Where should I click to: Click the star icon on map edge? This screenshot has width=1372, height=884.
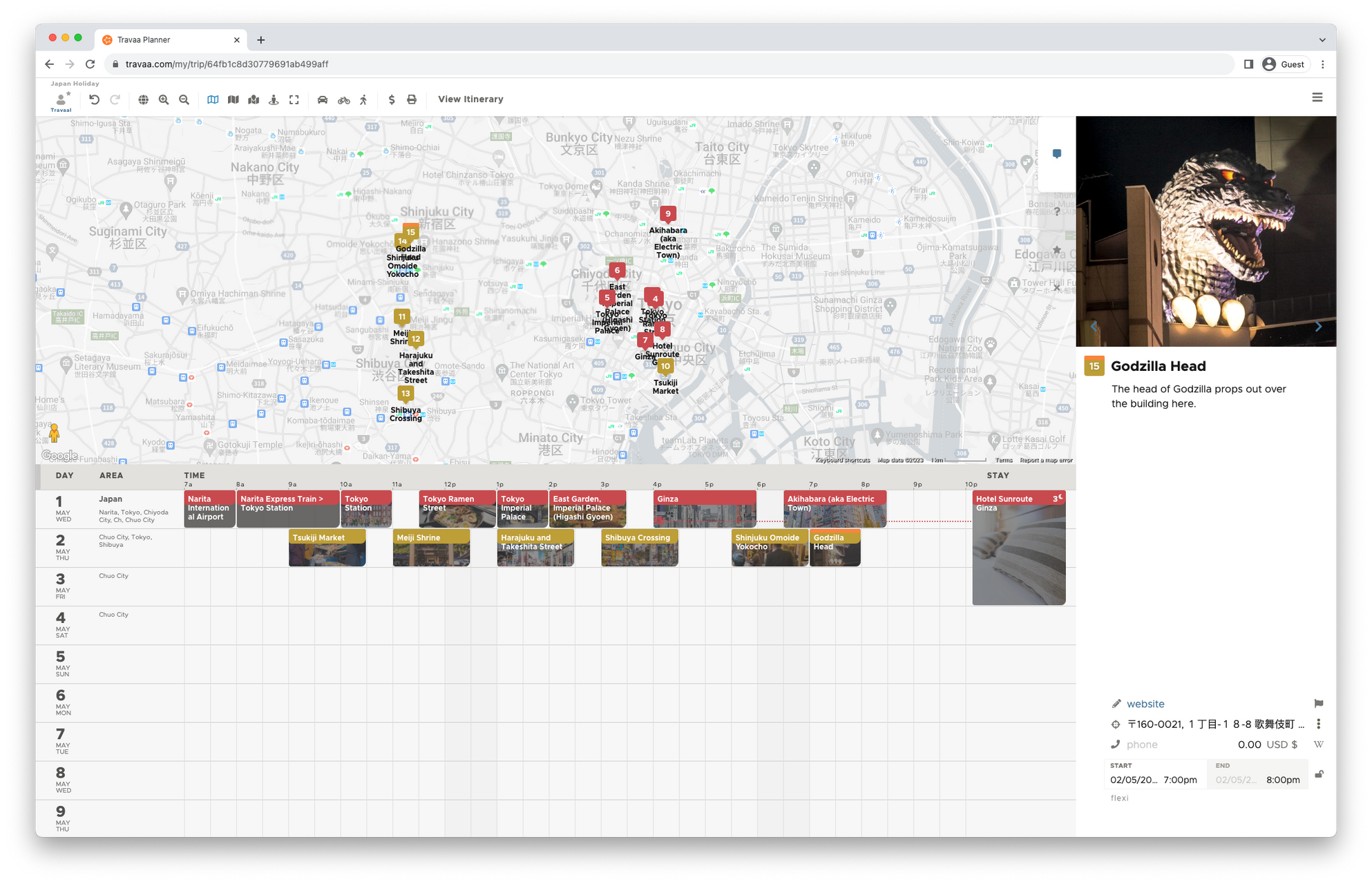pos(1057,250)
